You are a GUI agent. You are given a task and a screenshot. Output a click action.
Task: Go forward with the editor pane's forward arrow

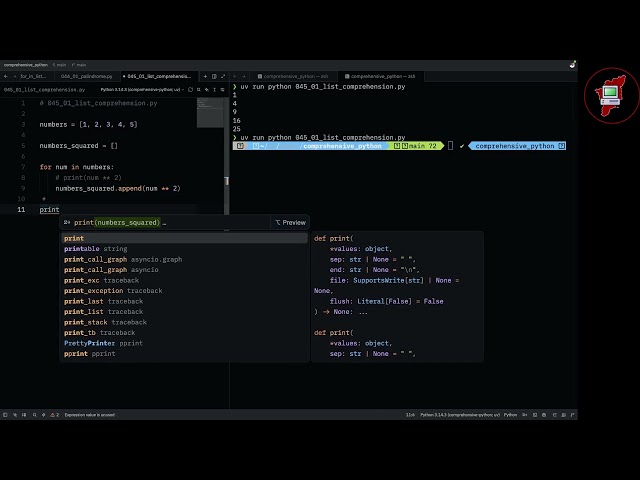[x=14, y=76]
